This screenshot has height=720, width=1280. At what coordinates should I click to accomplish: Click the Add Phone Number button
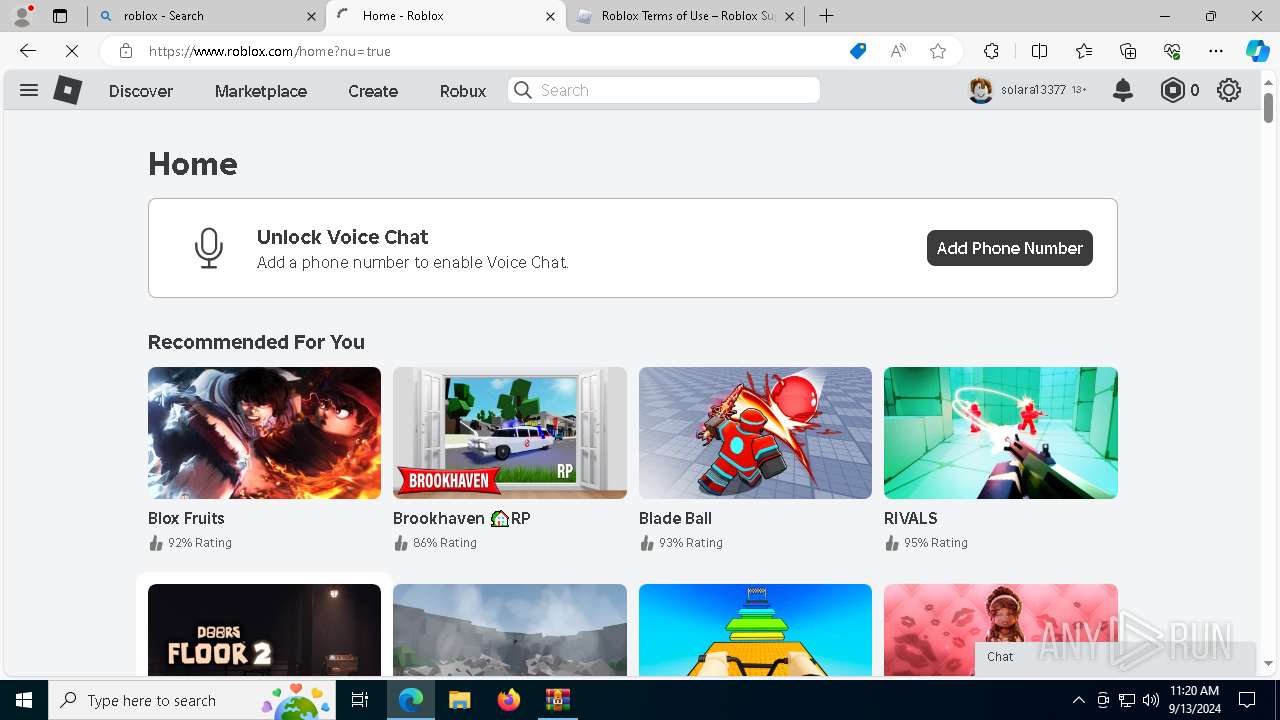click(1010, 248)
